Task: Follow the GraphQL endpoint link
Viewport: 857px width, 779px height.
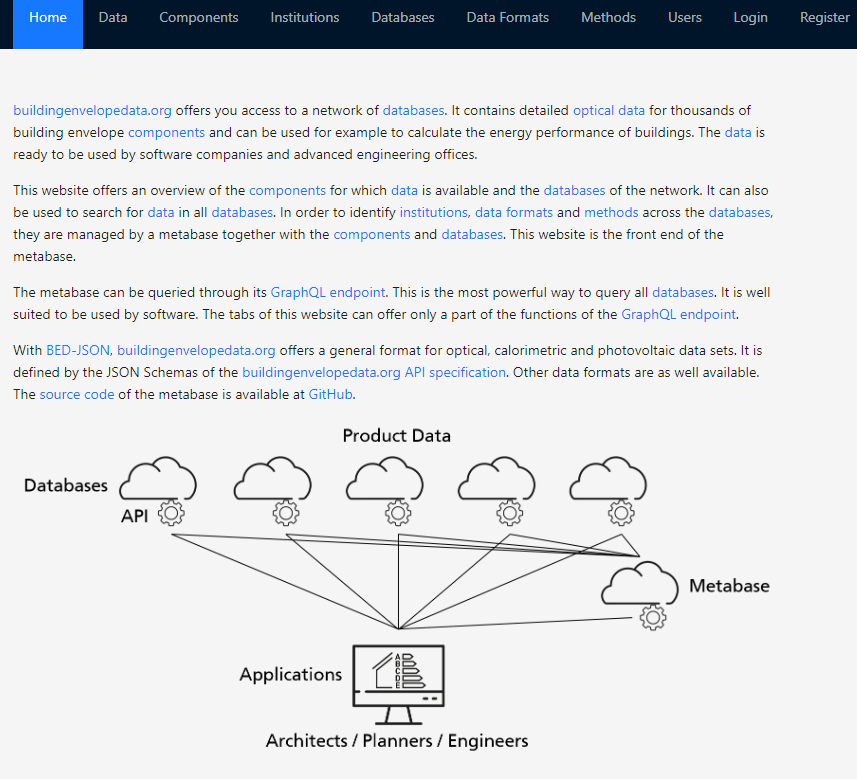Action: (327, 292)
